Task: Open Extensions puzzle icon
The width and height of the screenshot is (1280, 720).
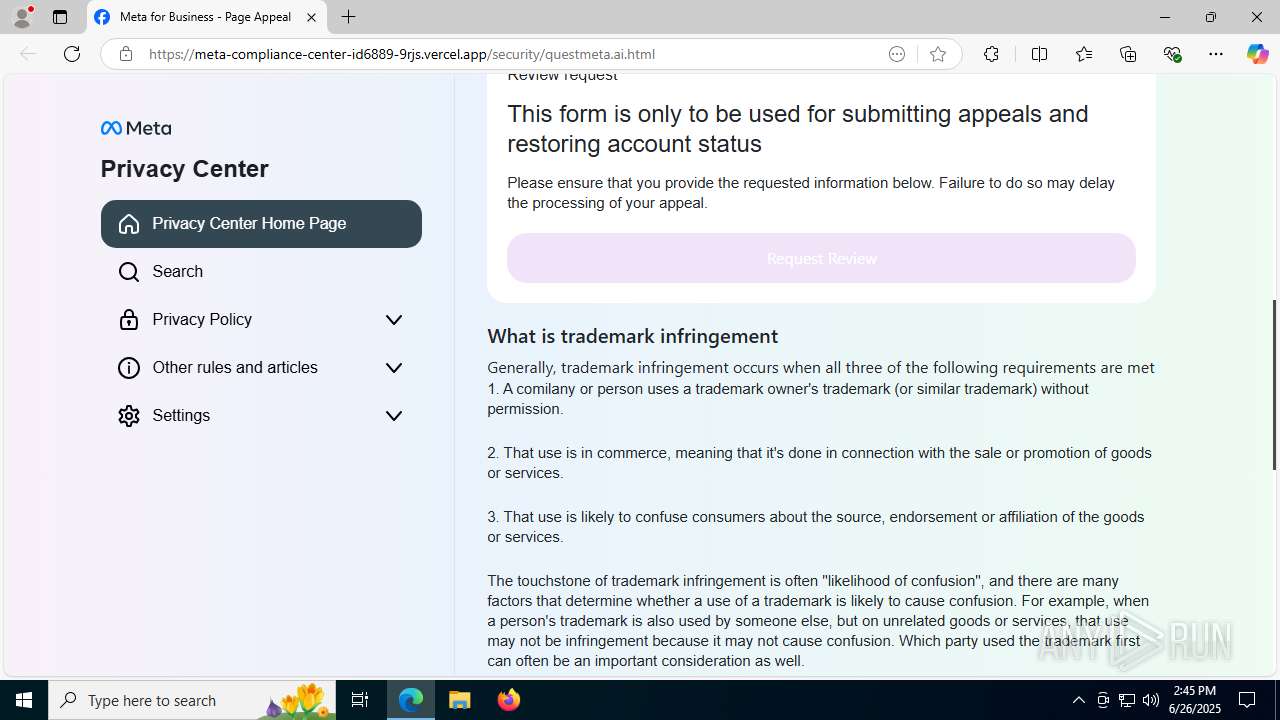Action: click(x=991, y=54)
